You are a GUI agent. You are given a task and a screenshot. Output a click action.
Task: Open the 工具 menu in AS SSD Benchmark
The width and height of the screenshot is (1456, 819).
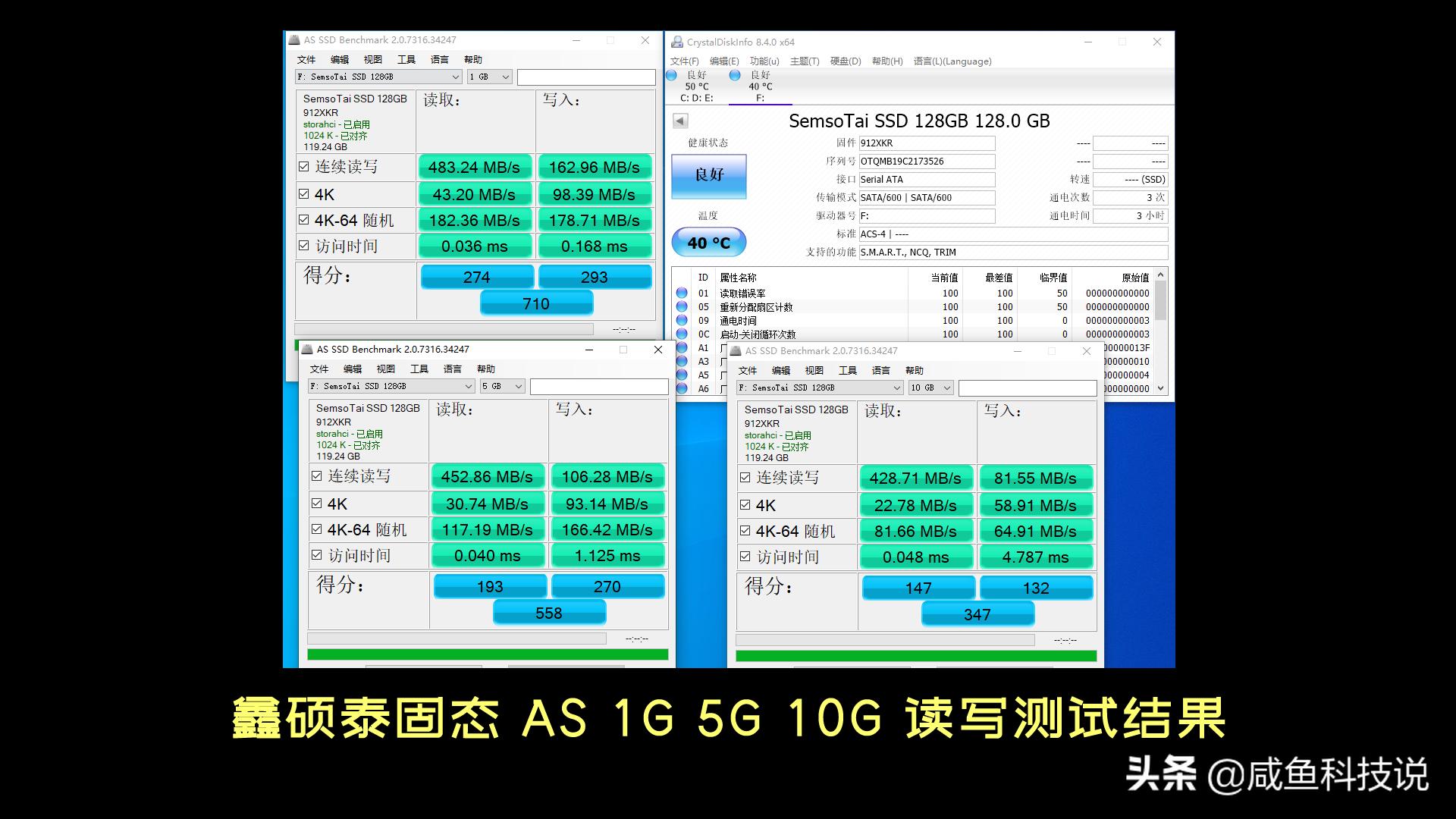click(x=406, y=59)
